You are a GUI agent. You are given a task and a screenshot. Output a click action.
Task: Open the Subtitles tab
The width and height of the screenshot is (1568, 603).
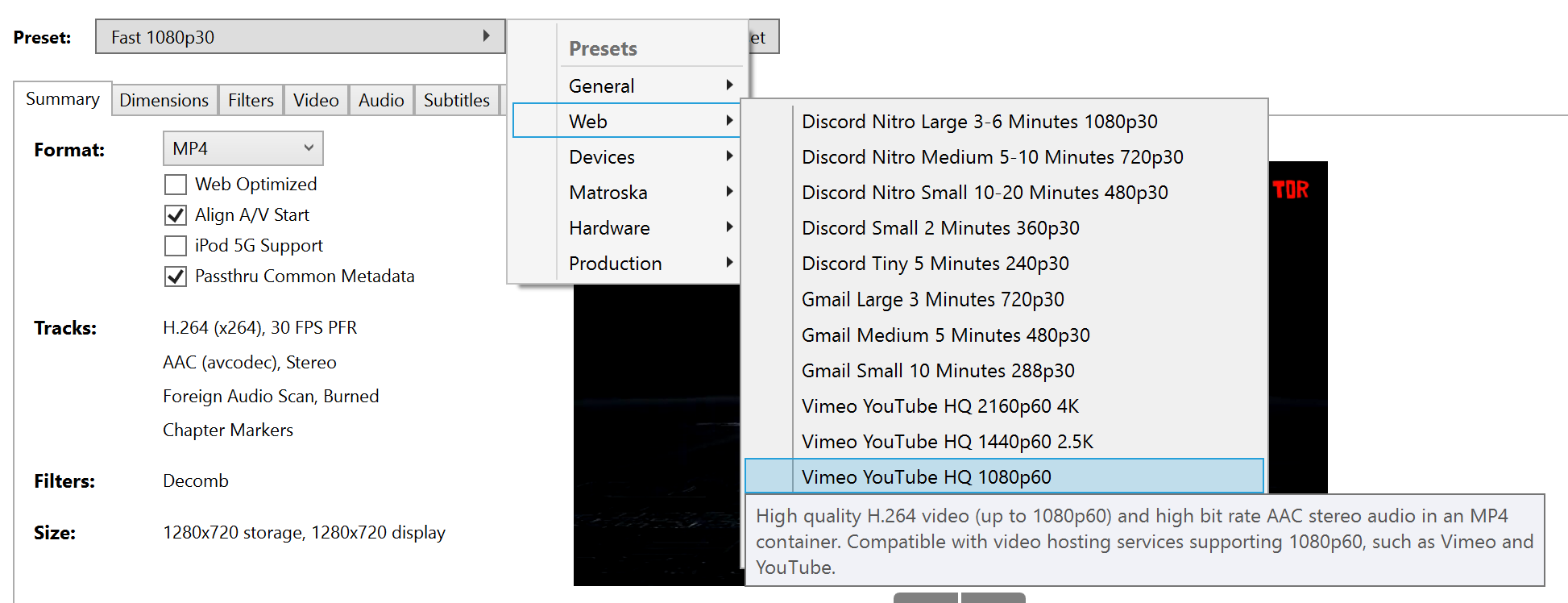457,100
